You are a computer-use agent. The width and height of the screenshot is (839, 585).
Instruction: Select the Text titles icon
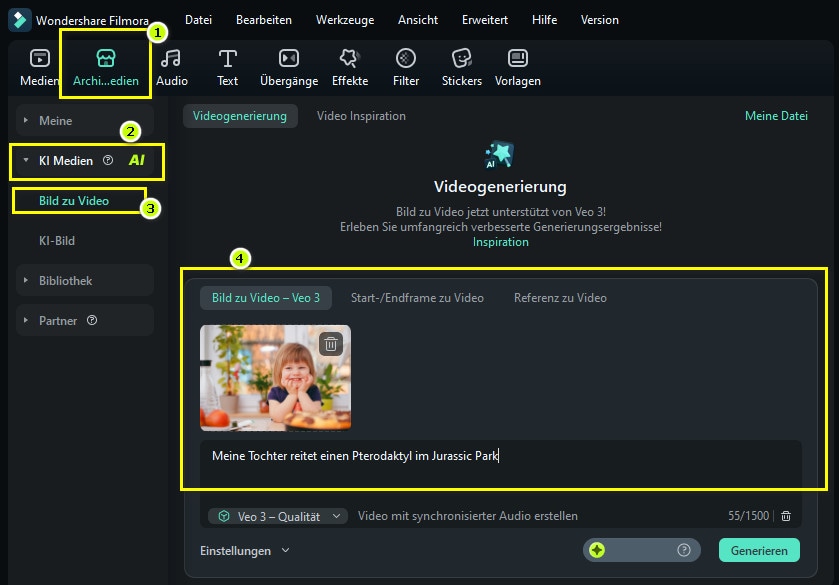(x=227, y=58)
